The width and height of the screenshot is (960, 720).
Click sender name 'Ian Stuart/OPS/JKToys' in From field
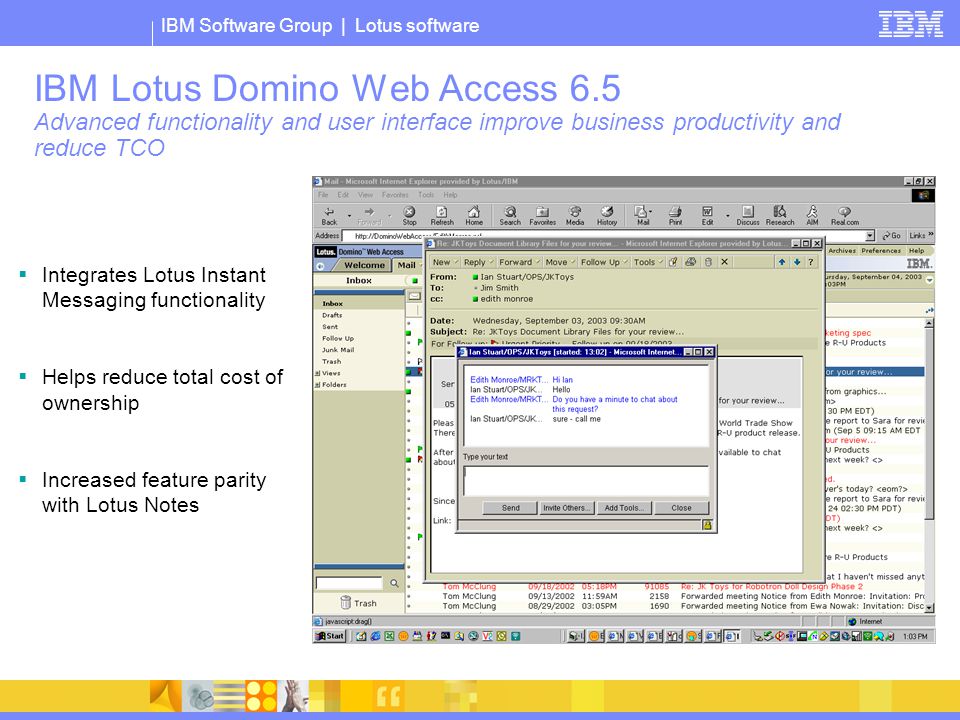(527, 277)
